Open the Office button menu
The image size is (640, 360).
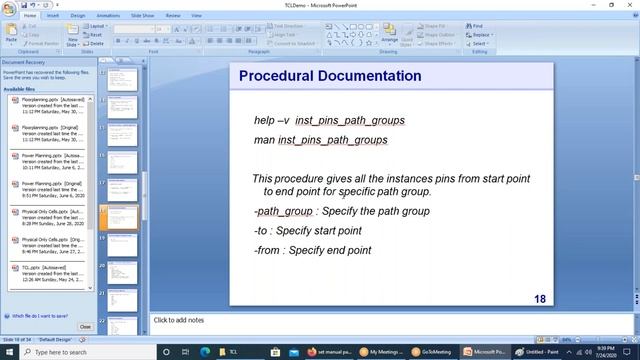[8, 8]
